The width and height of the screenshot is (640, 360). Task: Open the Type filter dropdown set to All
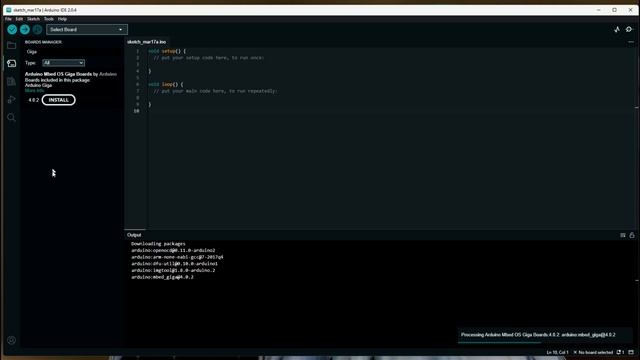pos(63,63)
